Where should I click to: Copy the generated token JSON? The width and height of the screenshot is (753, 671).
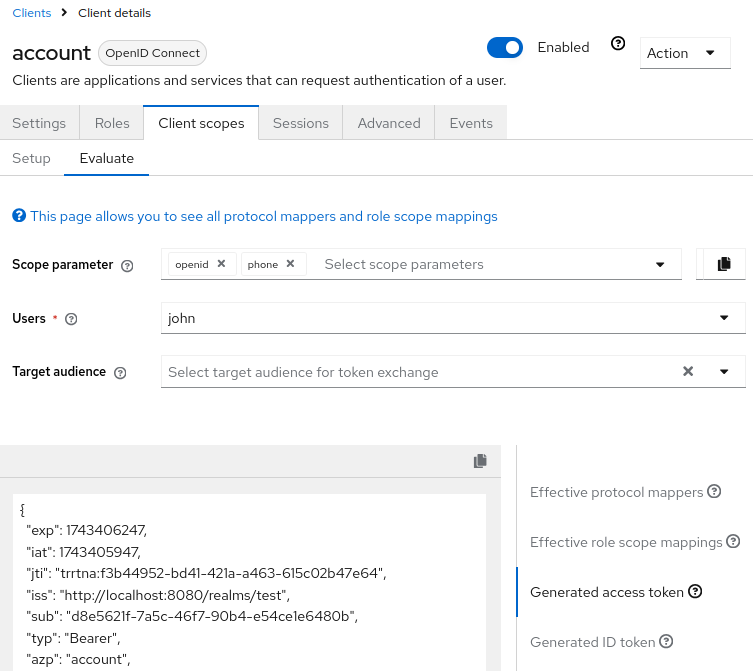click(480, 461)
